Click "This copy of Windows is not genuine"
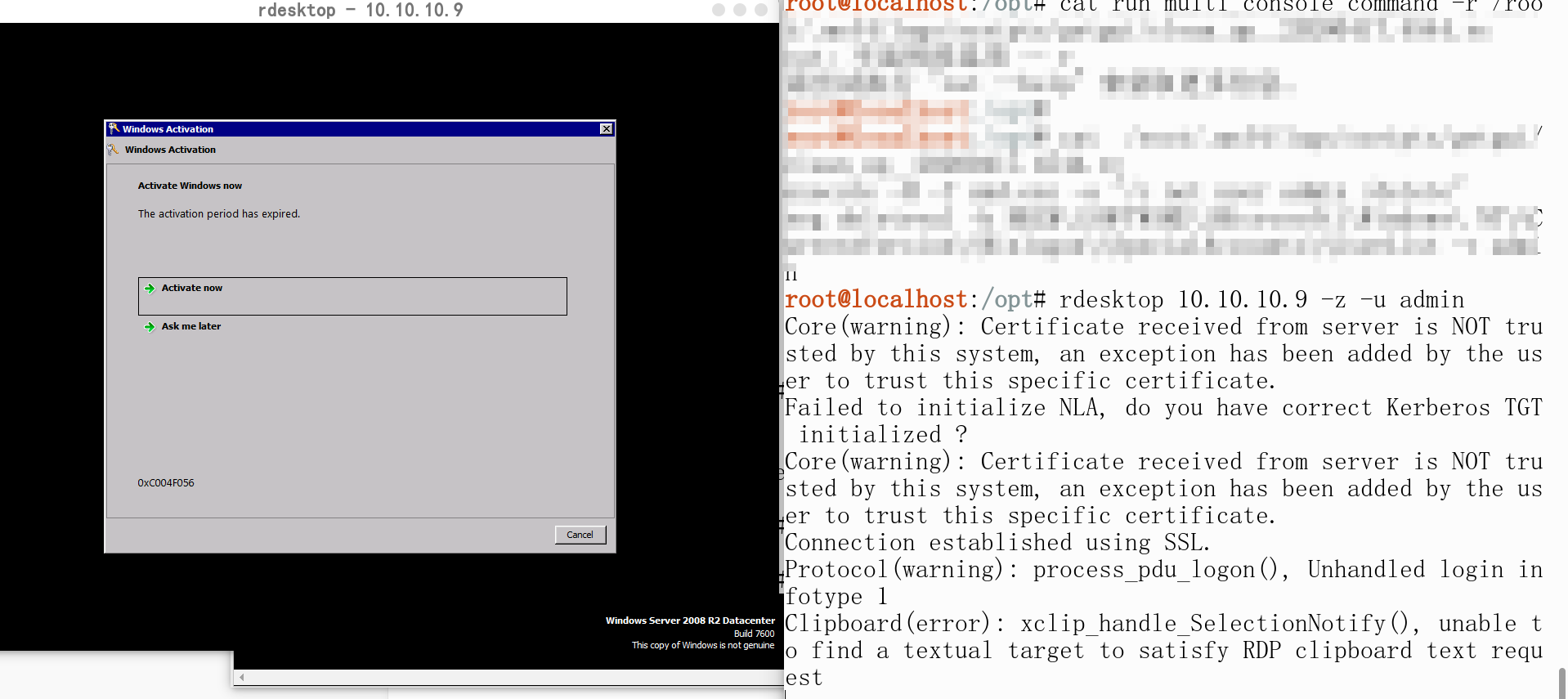 (x=703, y=645)
